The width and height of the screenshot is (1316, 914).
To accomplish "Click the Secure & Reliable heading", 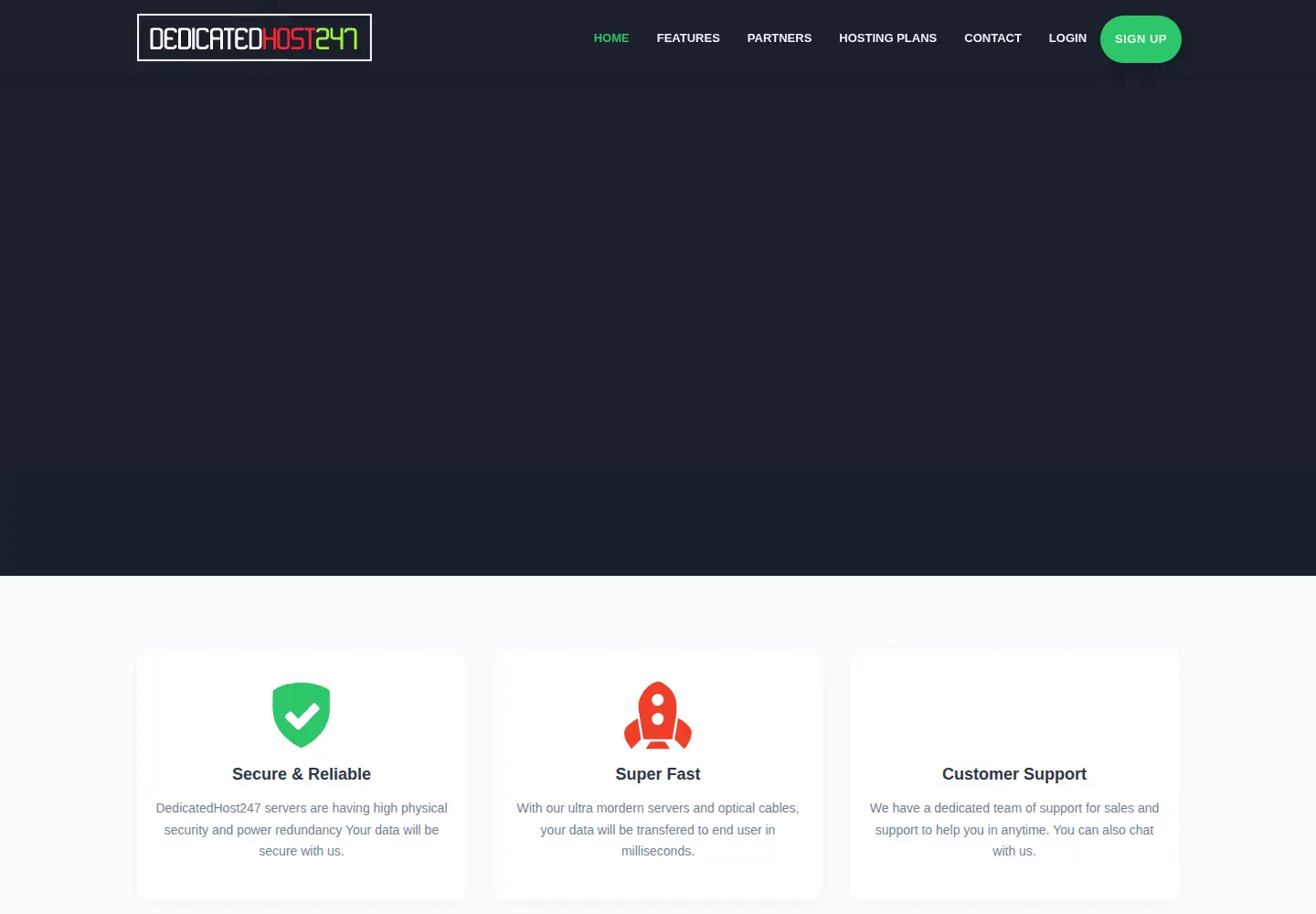I will tap(302, 774).
